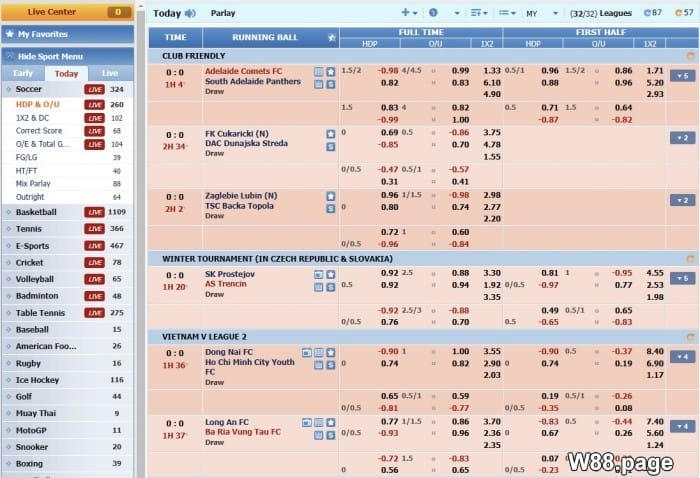700x478 pixels.
Task: Open the MY odds type dropdown
Action: [542, 13]
